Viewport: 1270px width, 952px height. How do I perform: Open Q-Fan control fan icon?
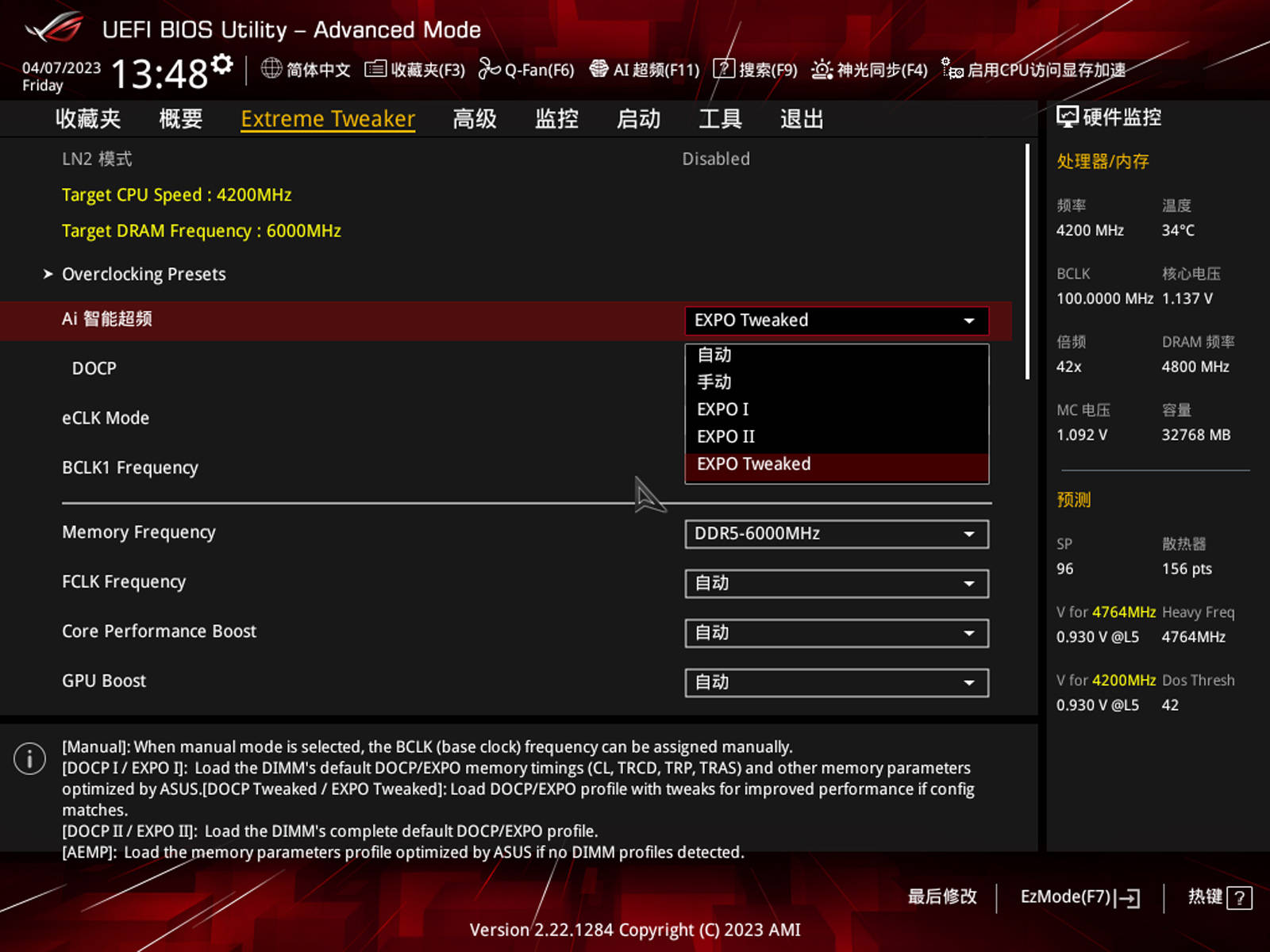489,69
